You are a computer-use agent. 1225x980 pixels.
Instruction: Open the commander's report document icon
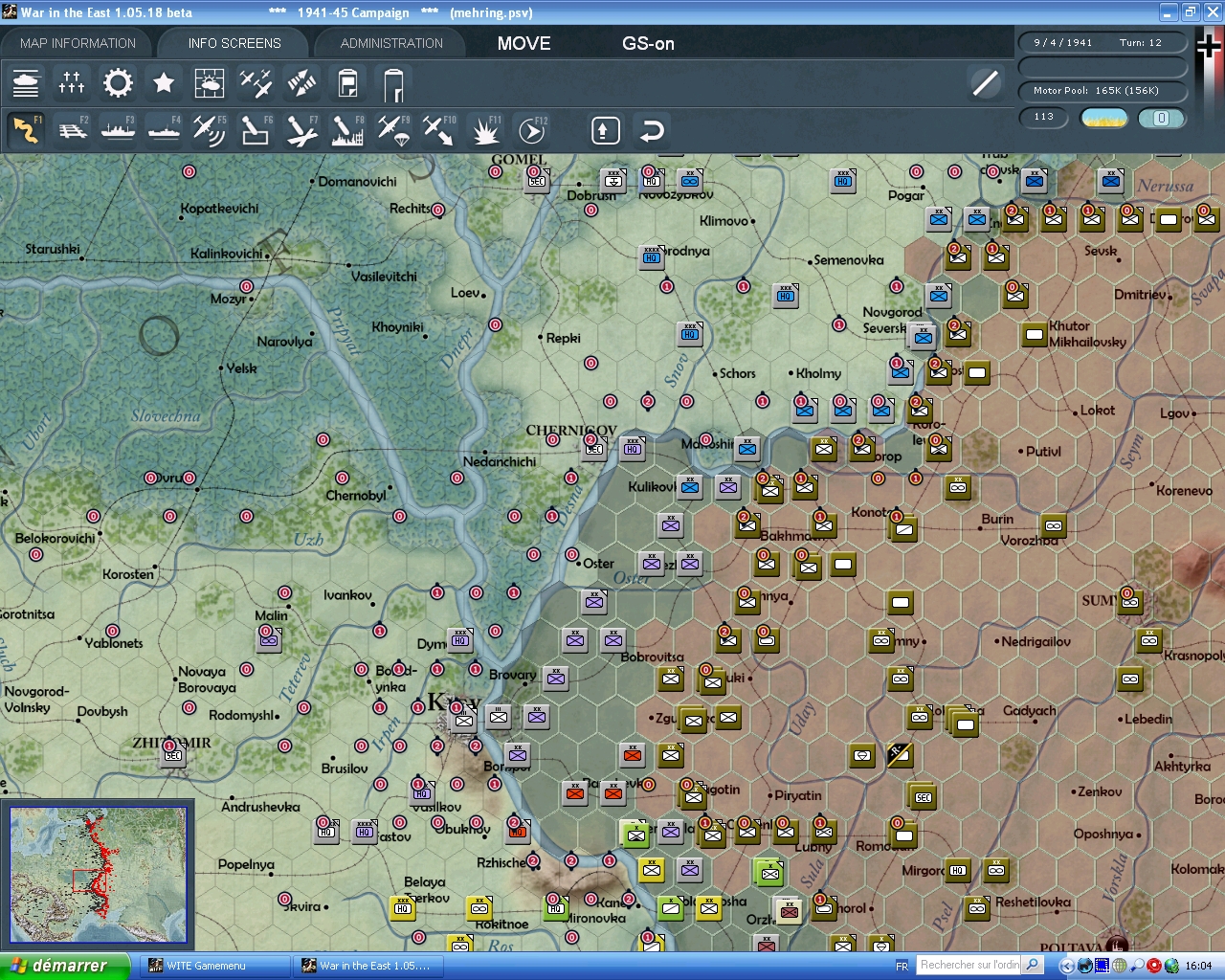point(347,83)
